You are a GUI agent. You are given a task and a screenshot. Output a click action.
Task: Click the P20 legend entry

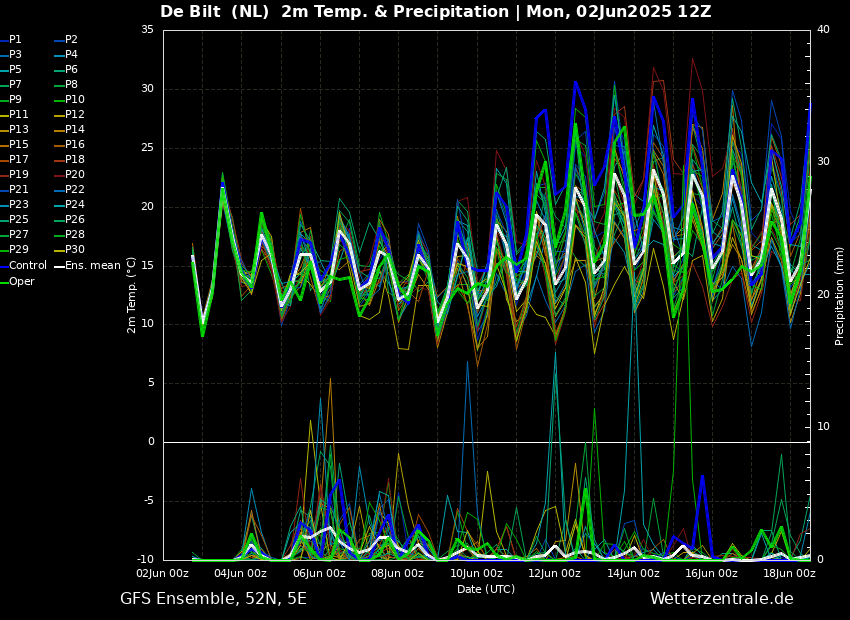(74, 175)
